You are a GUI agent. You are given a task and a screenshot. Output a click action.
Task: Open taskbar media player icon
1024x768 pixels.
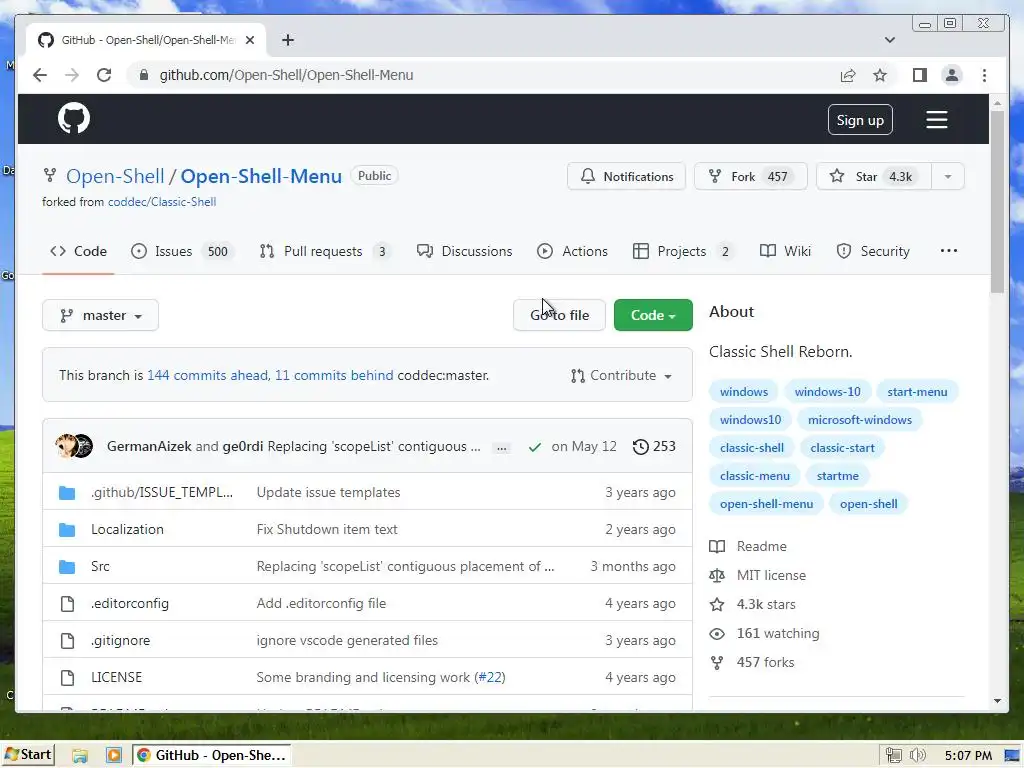point(114,756)
